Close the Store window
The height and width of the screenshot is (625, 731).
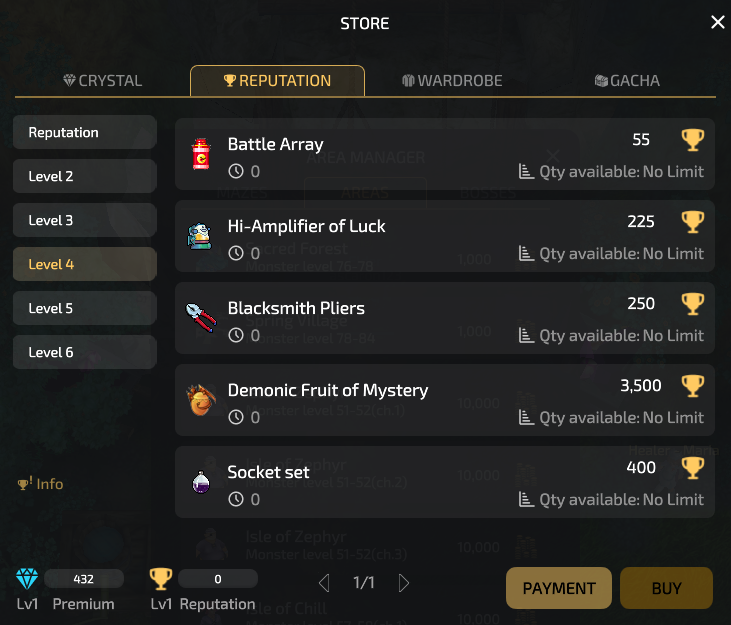(x=717, y=23)
